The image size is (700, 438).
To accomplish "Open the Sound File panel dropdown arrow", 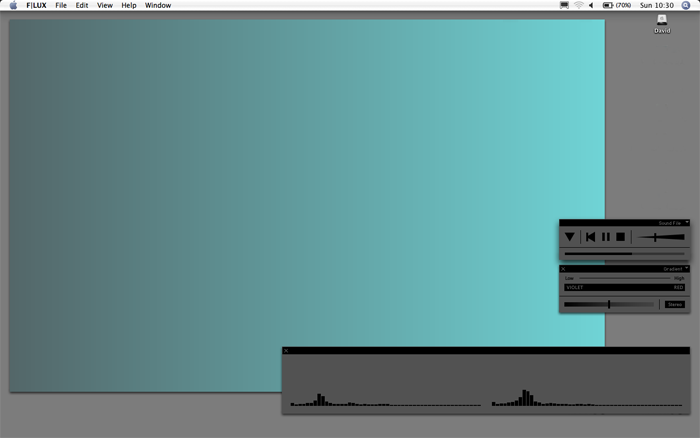I will point(687,222).
